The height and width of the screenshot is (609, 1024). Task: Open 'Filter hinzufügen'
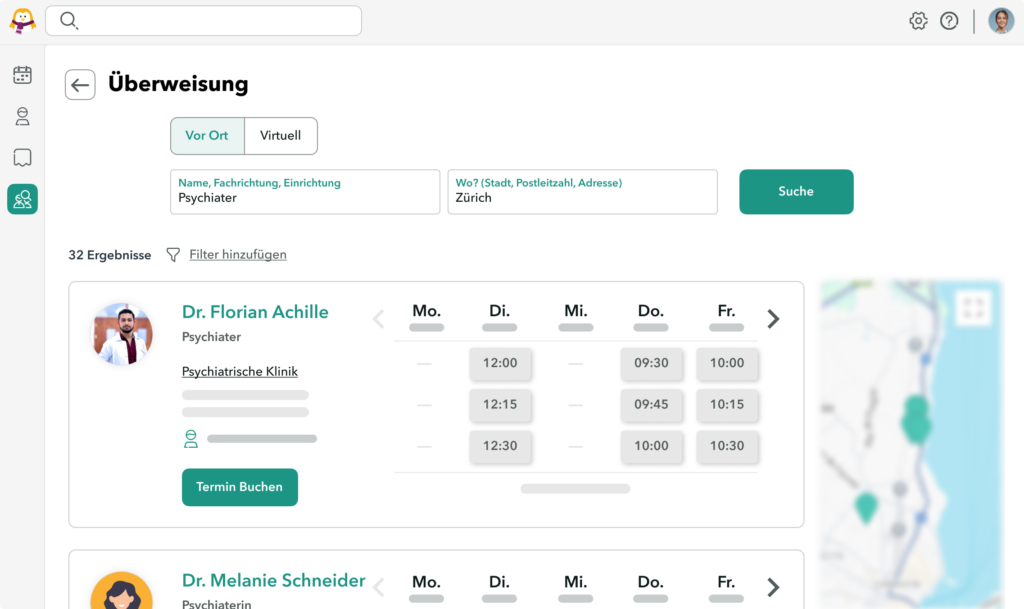coord(236,254)
